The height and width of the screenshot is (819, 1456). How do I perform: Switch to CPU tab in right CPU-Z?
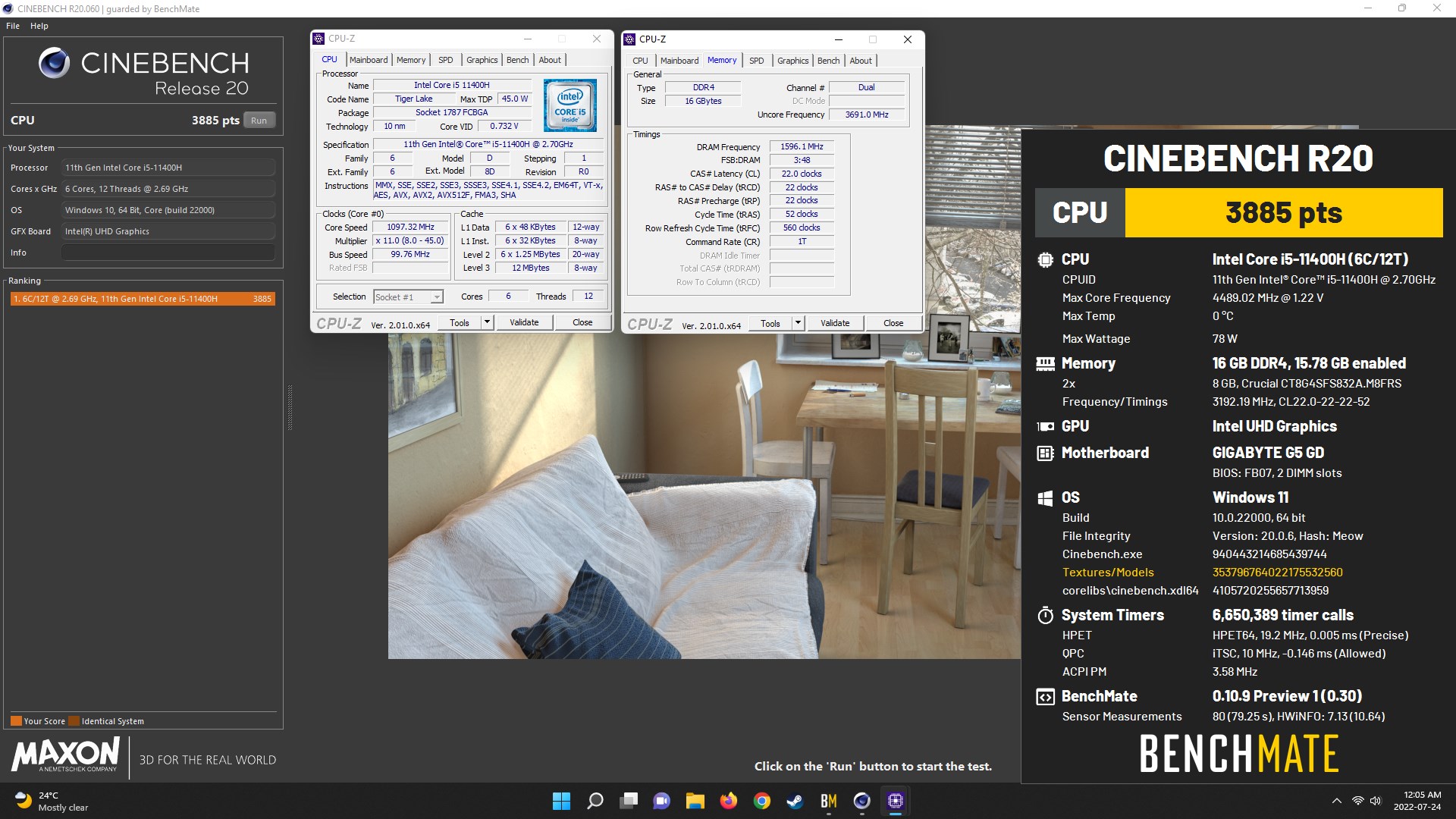coord(640,61)
